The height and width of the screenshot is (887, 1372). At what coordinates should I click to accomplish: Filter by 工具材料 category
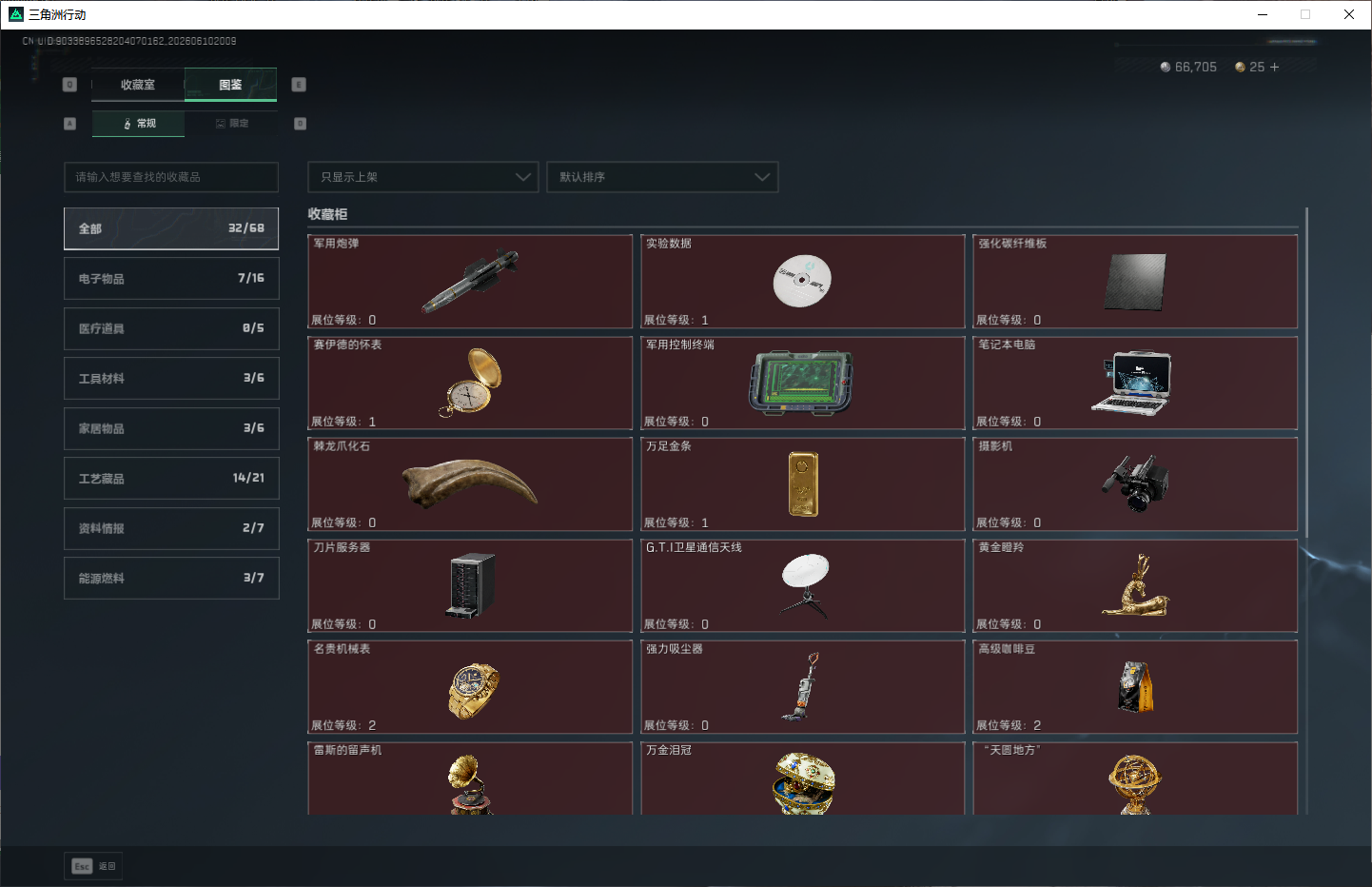(171, 378)
